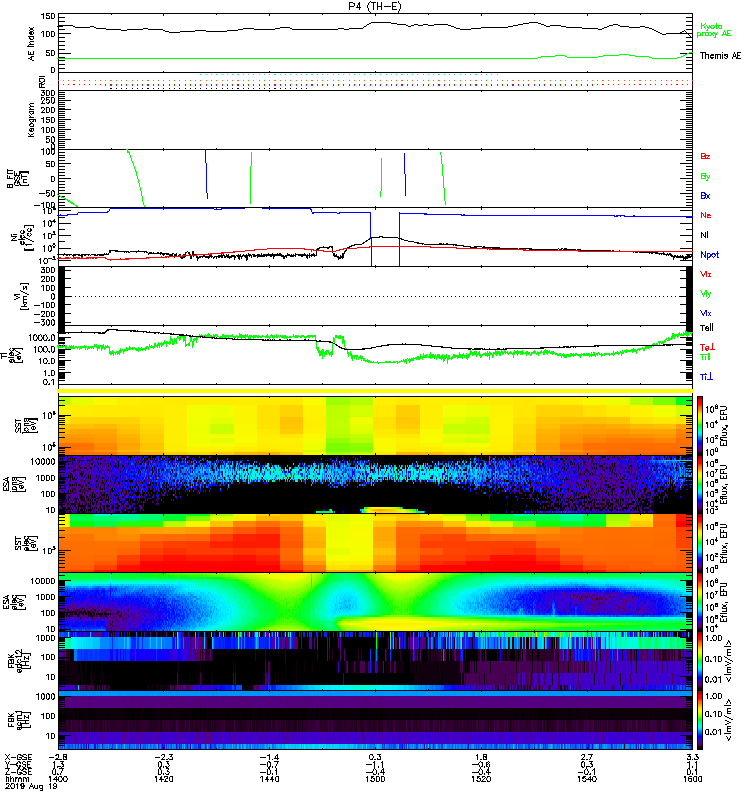Click the date label 2019 Aug 19

point(31,787)
